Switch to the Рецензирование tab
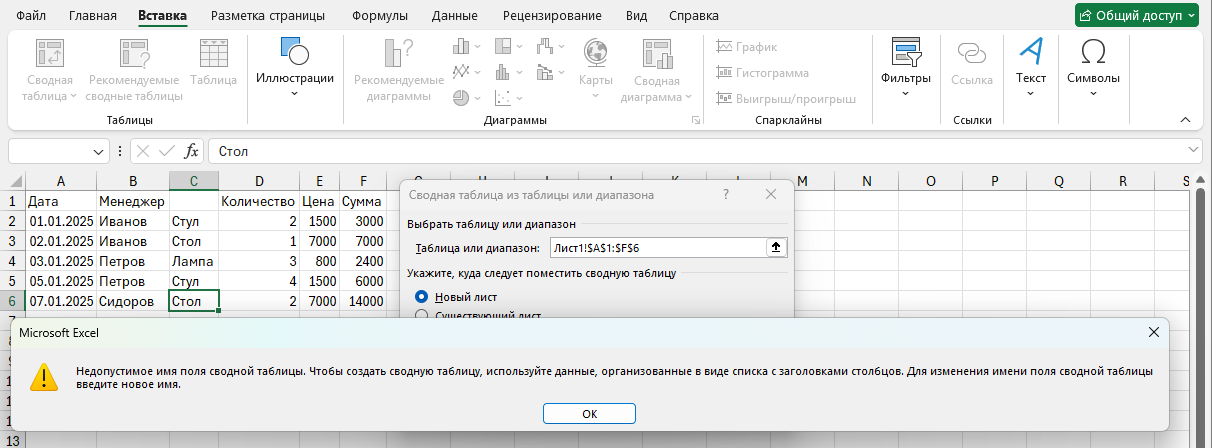 pos(552,16)
